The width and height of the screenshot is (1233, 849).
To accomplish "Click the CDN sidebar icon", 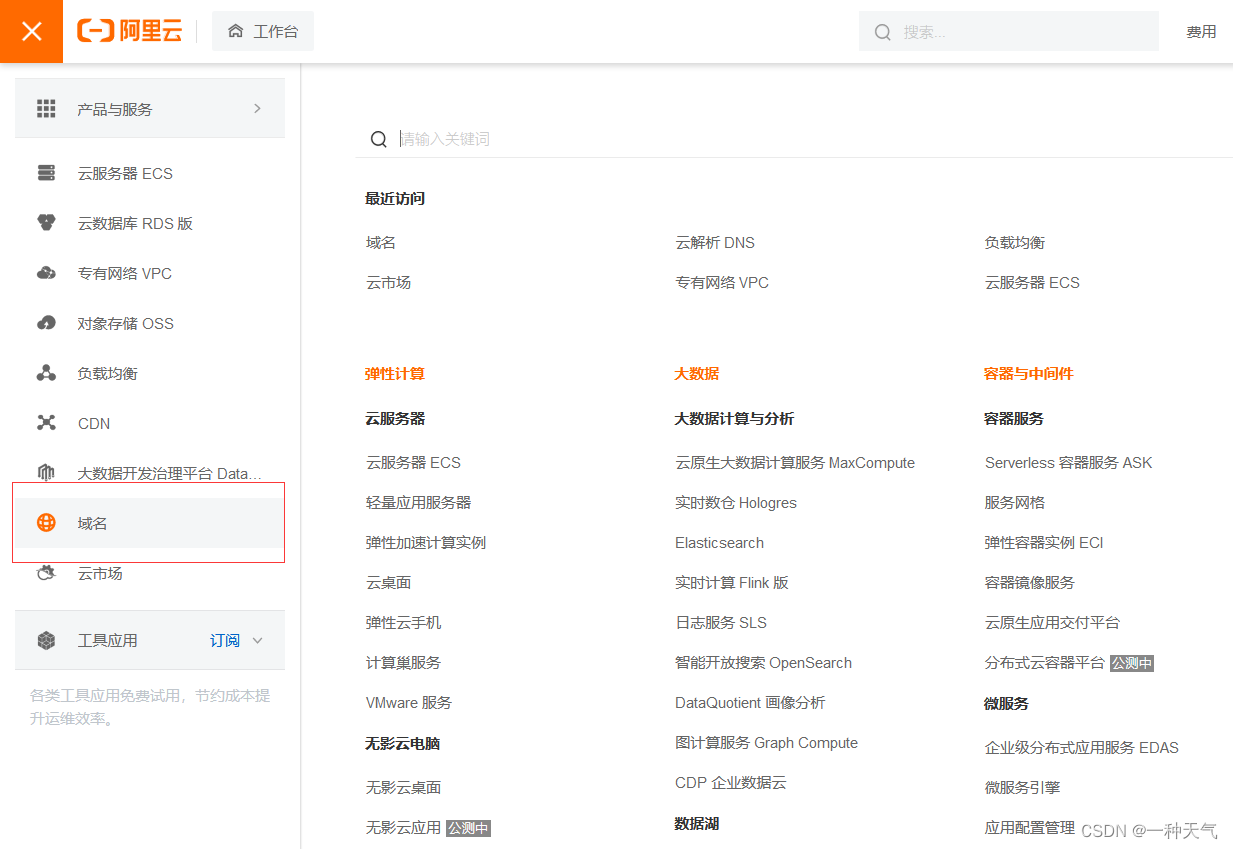I will [46, 423].
